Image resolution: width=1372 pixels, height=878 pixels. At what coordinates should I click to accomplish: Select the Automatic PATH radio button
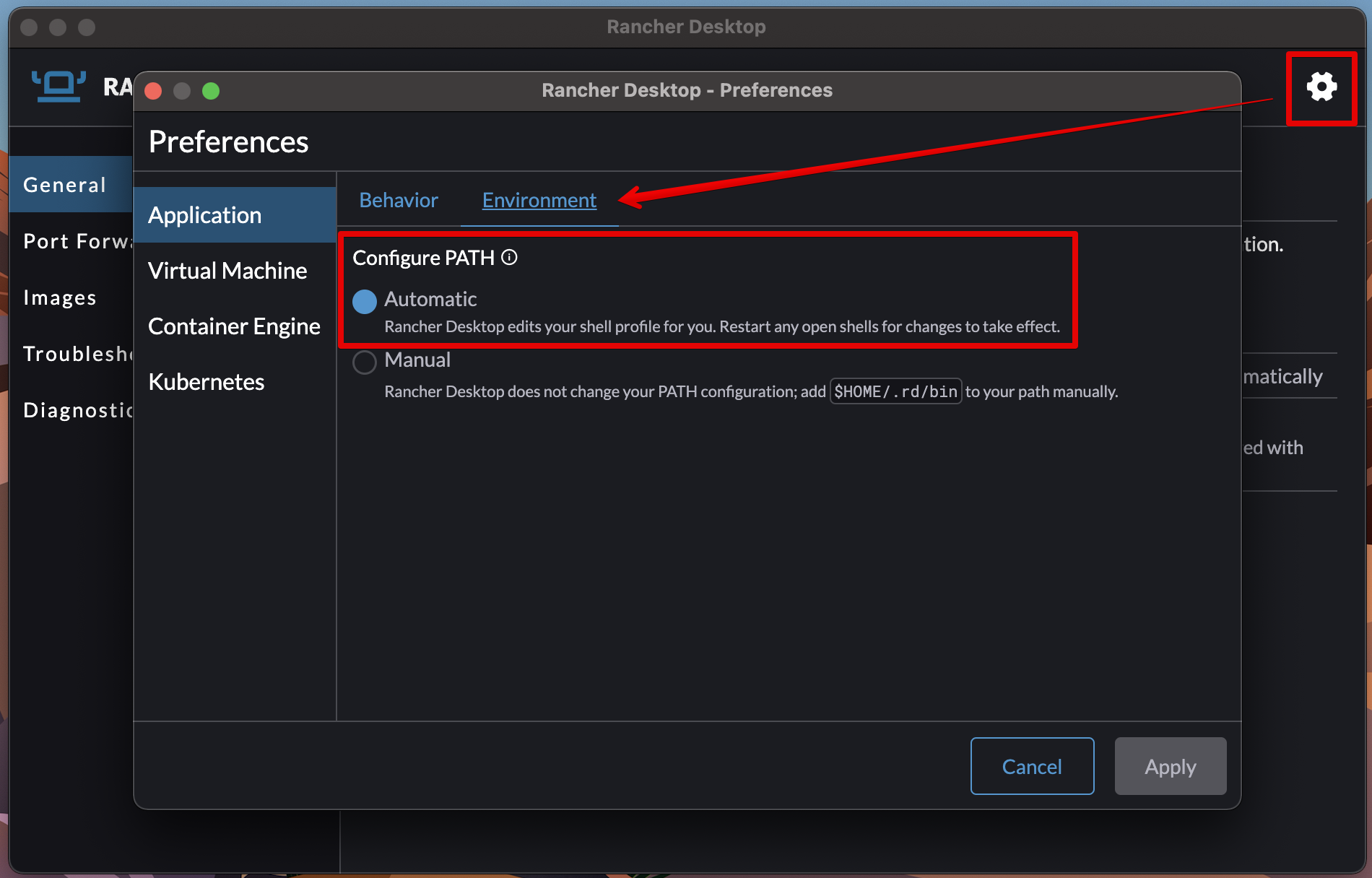[x=365, y=301]
